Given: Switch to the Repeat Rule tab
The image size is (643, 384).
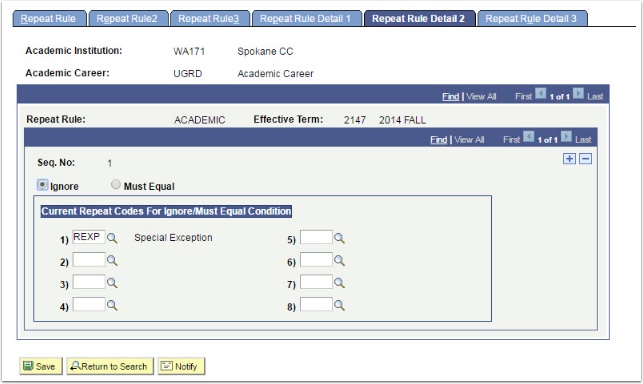Looking at the screenshot, I should (x=49, y=18).
